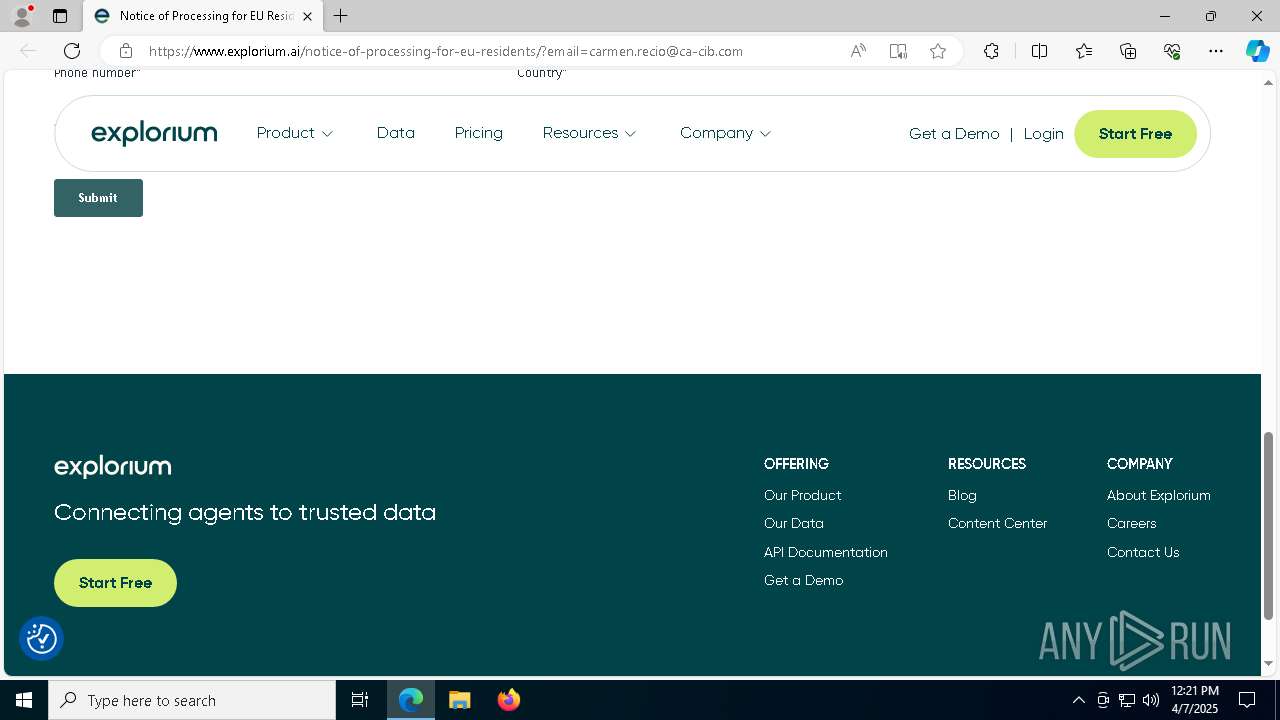This screenshot has height=720, width=1280.
Task: Click footer Start Free button
Action: pyautogui.click(x=115, y=583)
